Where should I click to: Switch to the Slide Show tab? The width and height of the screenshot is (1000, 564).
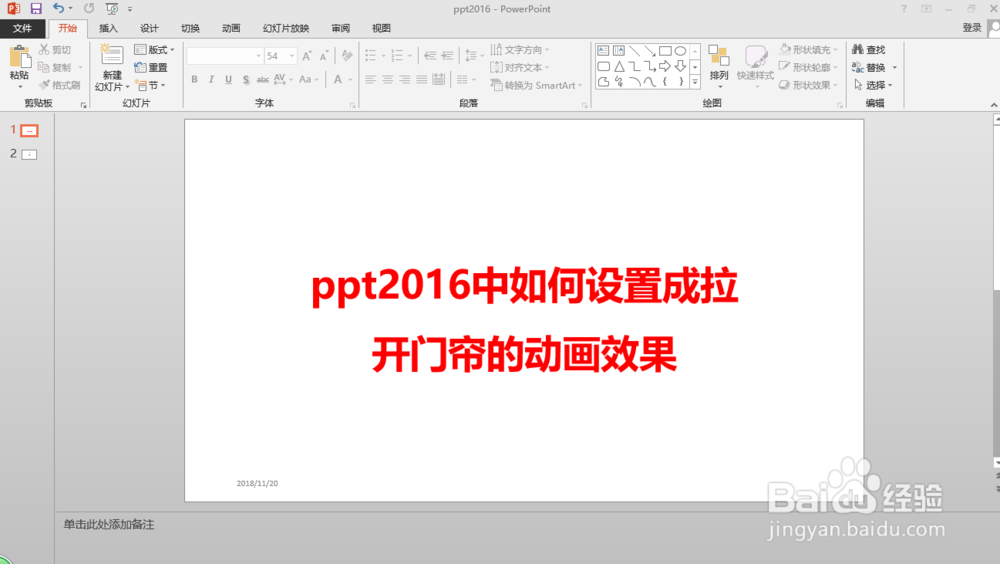(x=286, y=28)
